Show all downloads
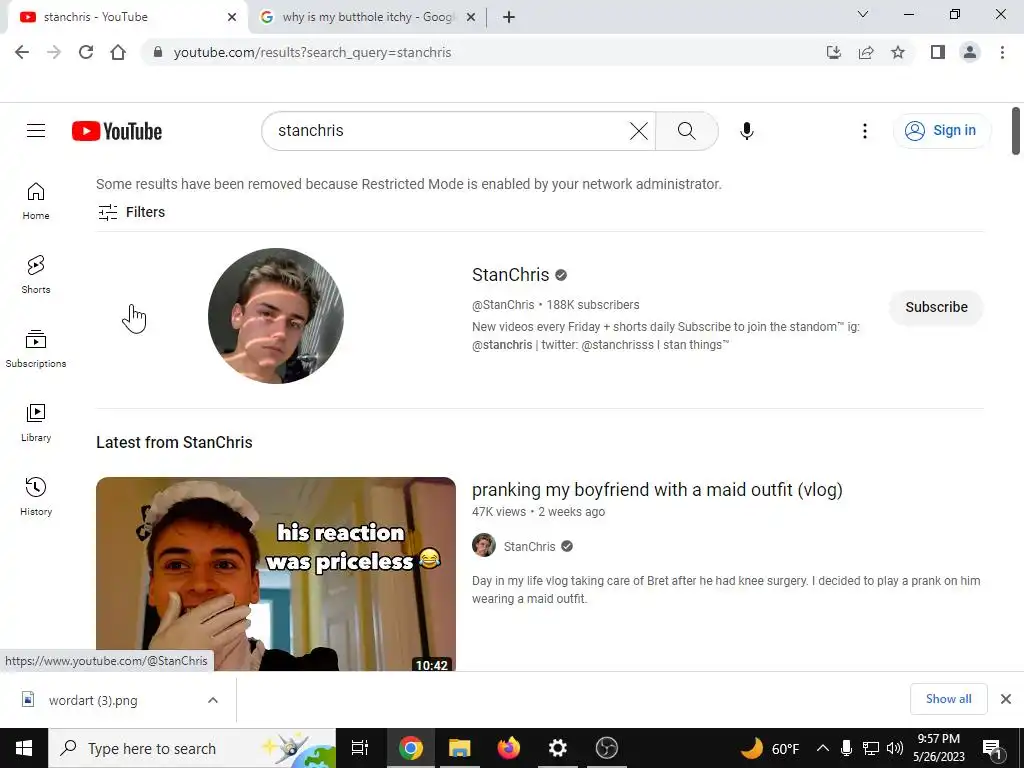Screen dimensions: 1024x768 [x=948, y=699]
